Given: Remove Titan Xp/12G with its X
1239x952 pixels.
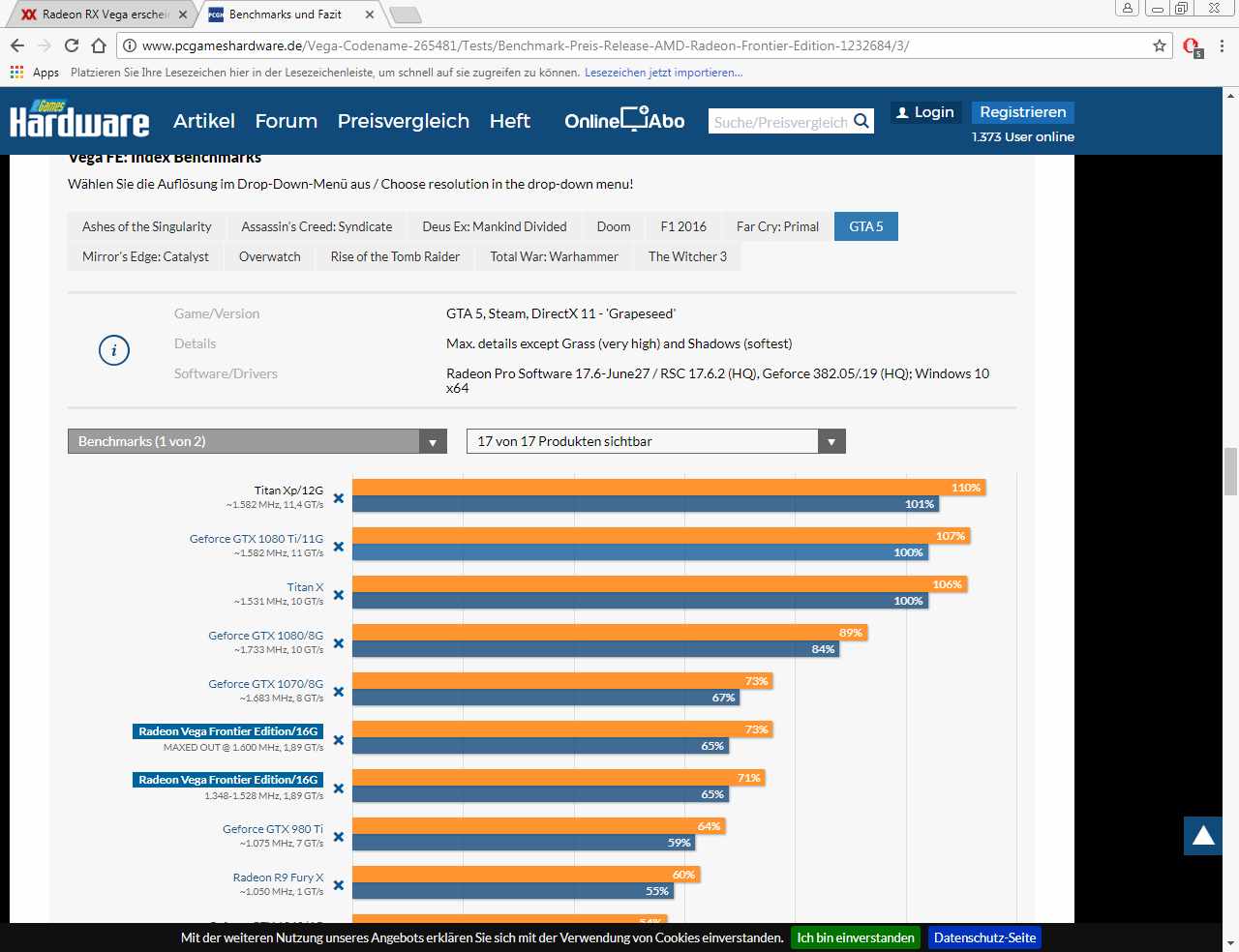Looking at the screenshot, I should [339, 498].
